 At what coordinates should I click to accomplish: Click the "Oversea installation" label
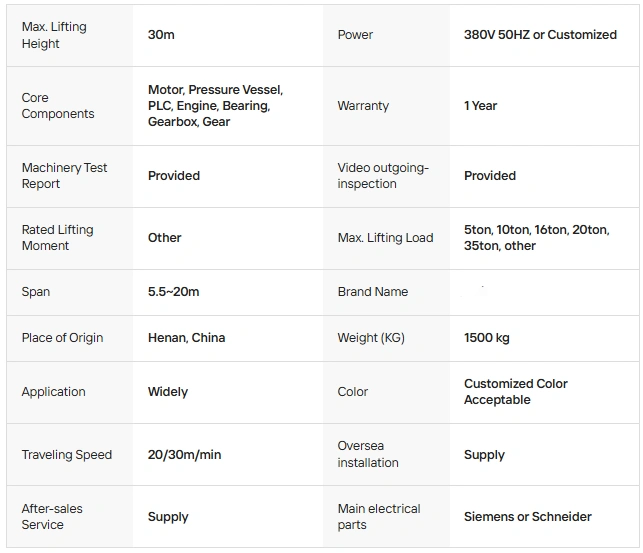(x=368, y=455)
